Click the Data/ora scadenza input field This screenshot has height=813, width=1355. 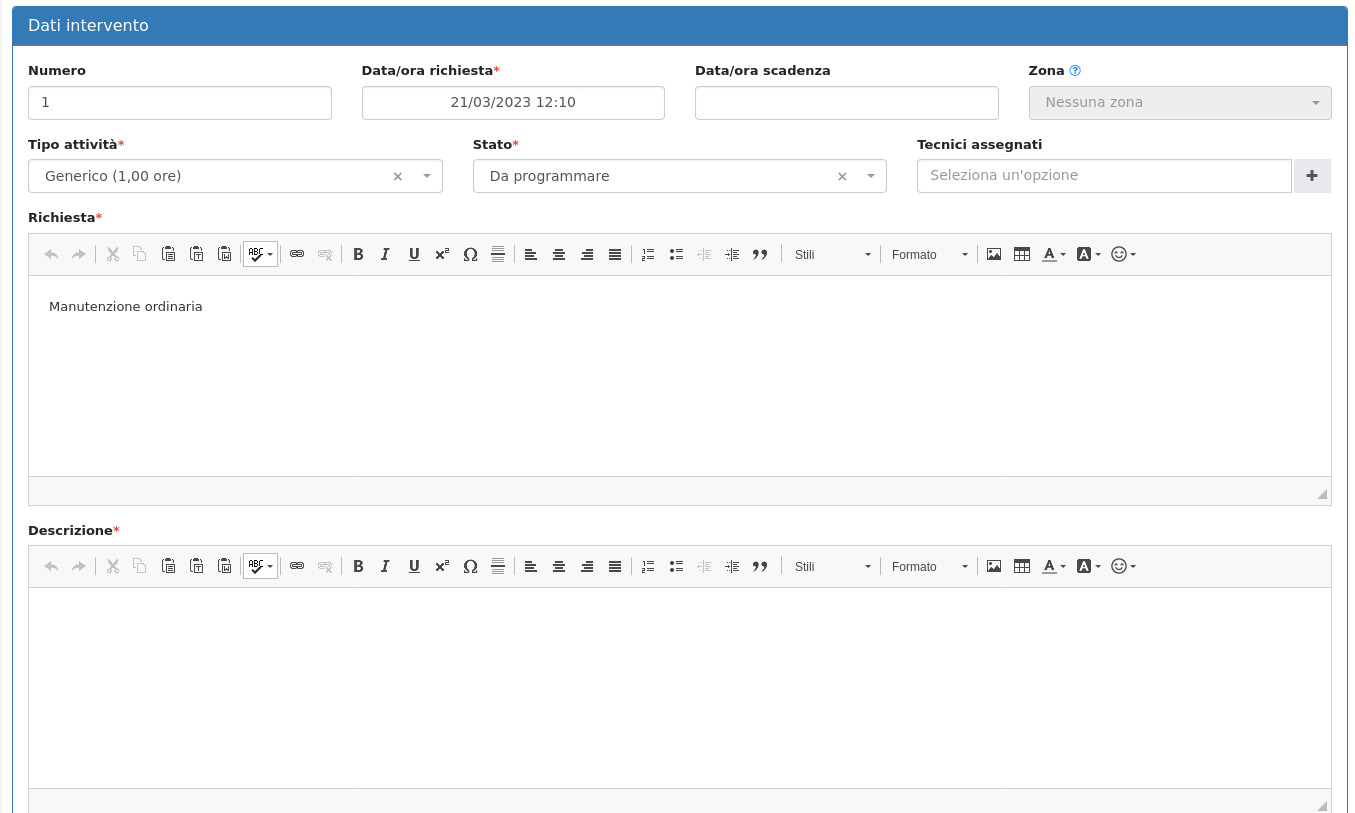pyautogui.click(x=846, y=103)
